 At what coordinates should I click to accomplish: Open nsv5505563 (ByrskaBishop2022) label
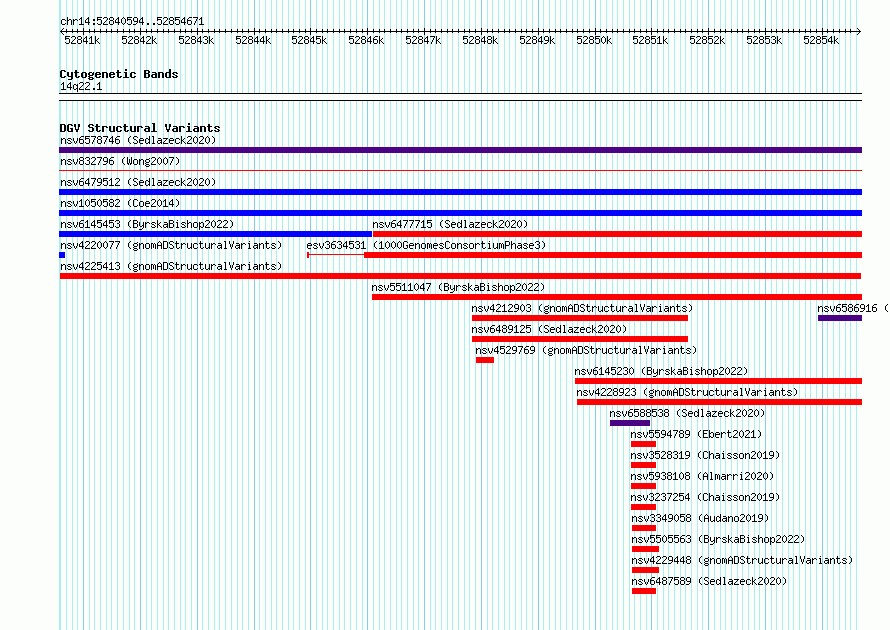(718, 539)
